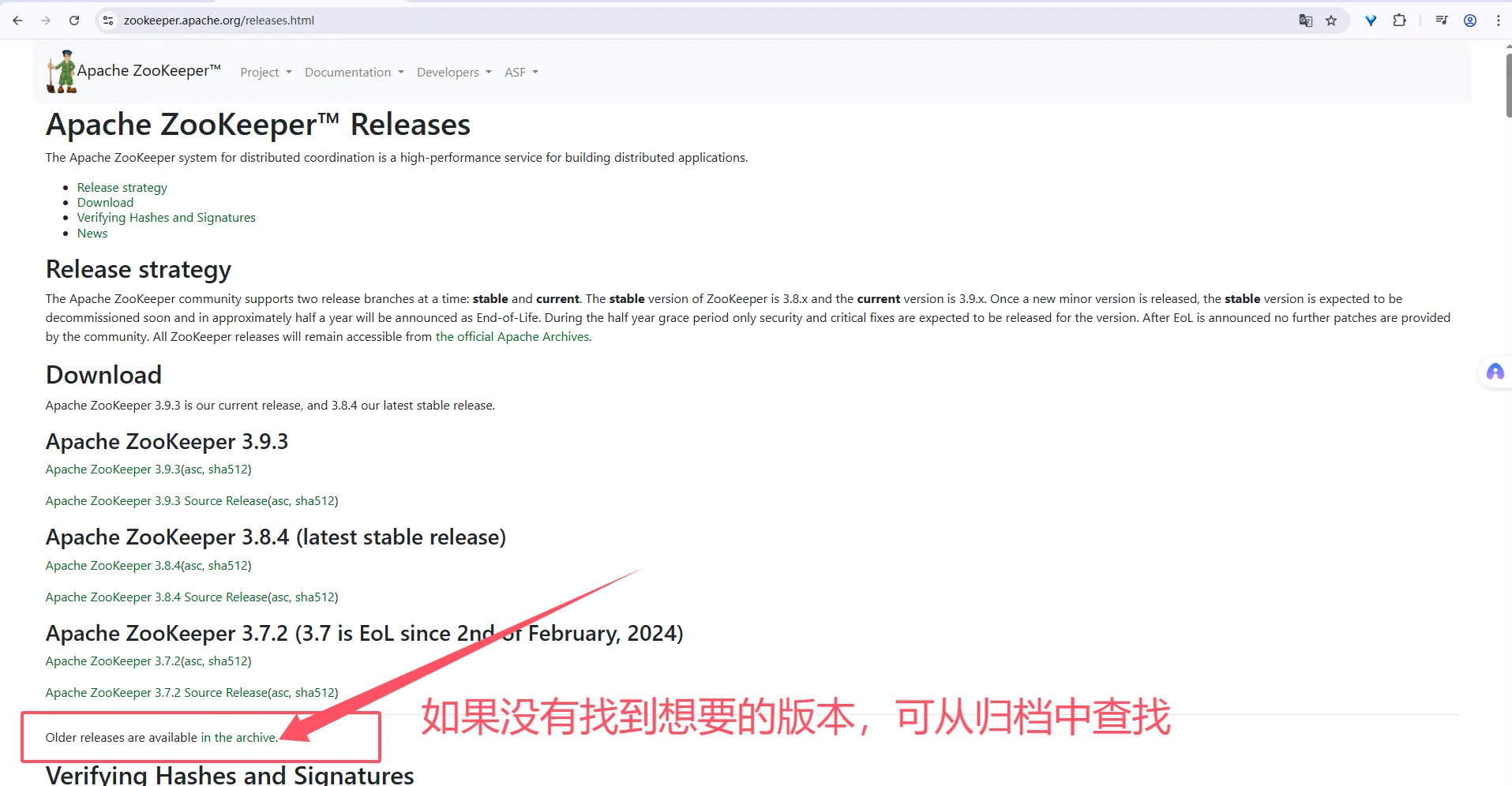Open the media control icon
This screenshot has height=786, width=1512.
pyautogui.click(x=1442, y=21)
